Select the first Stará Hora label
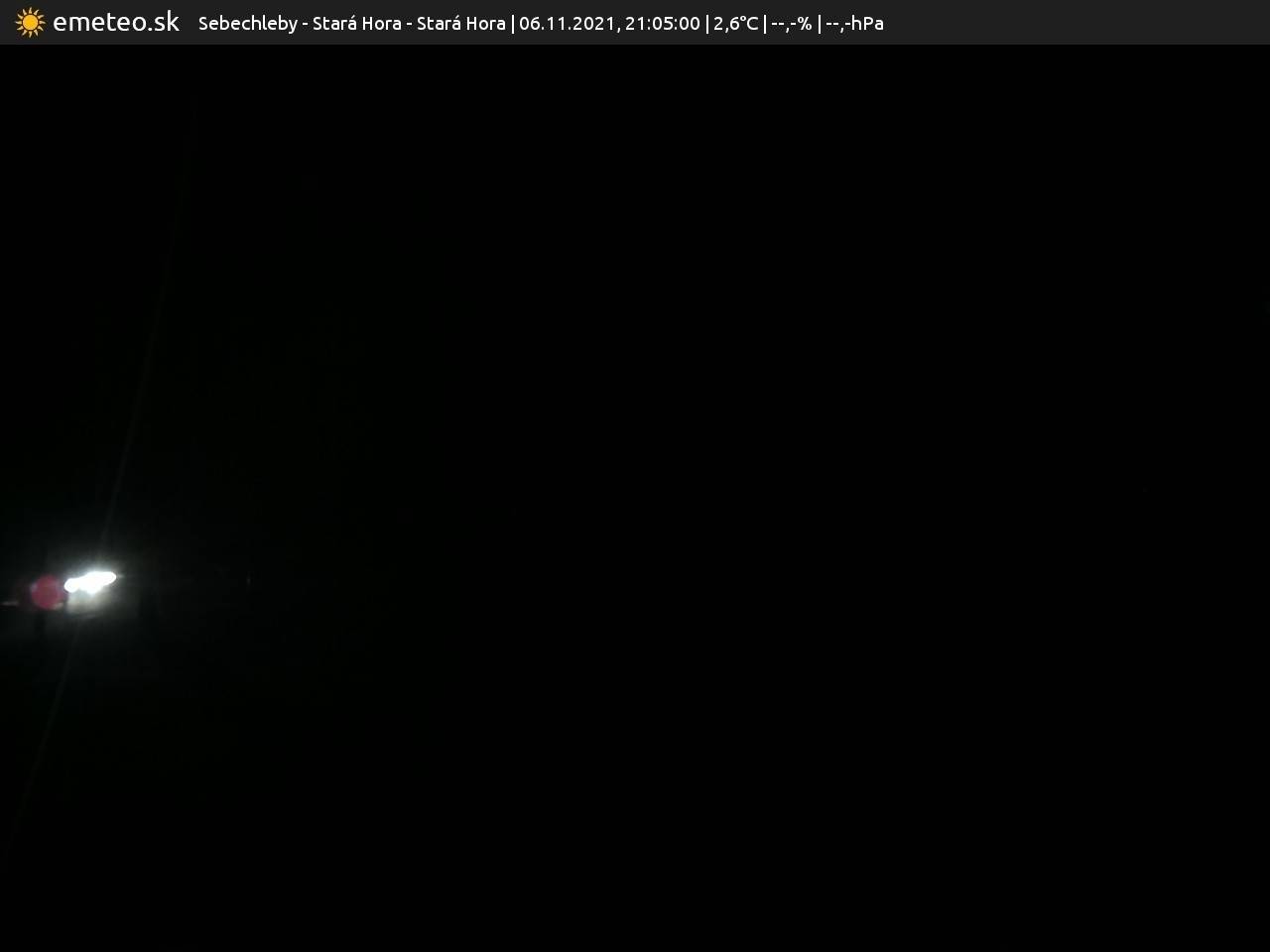The height and width of the screenshot is (952, 1270). pyautogui.click(x=356, y=23)
